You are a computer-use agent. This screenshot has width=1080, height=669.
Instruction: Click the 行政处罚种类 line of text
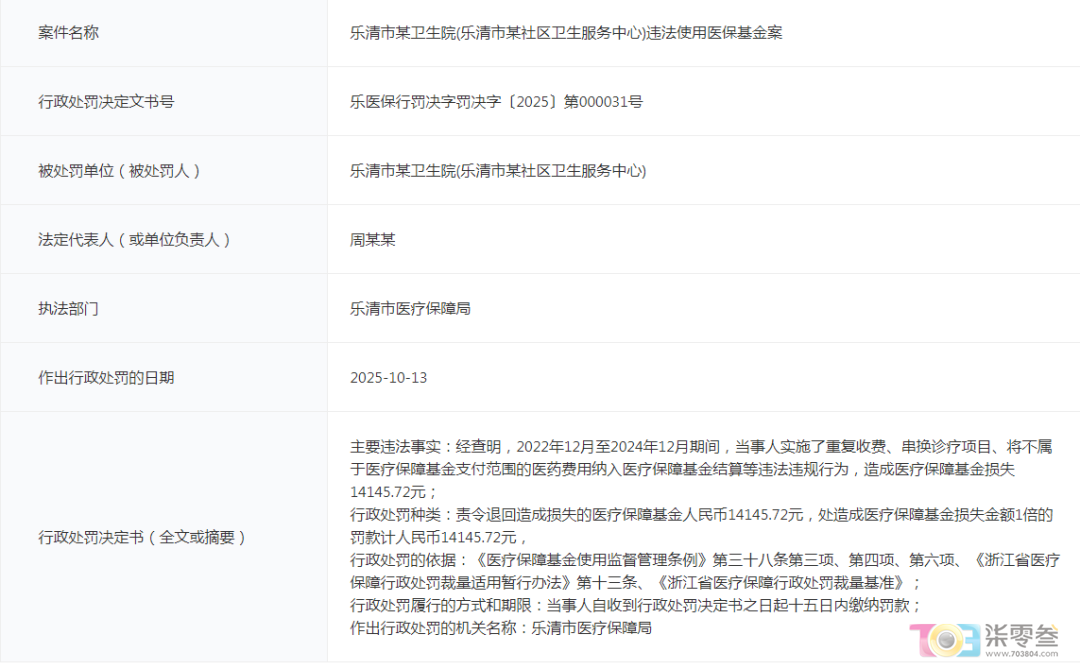(x=700, y=514)
